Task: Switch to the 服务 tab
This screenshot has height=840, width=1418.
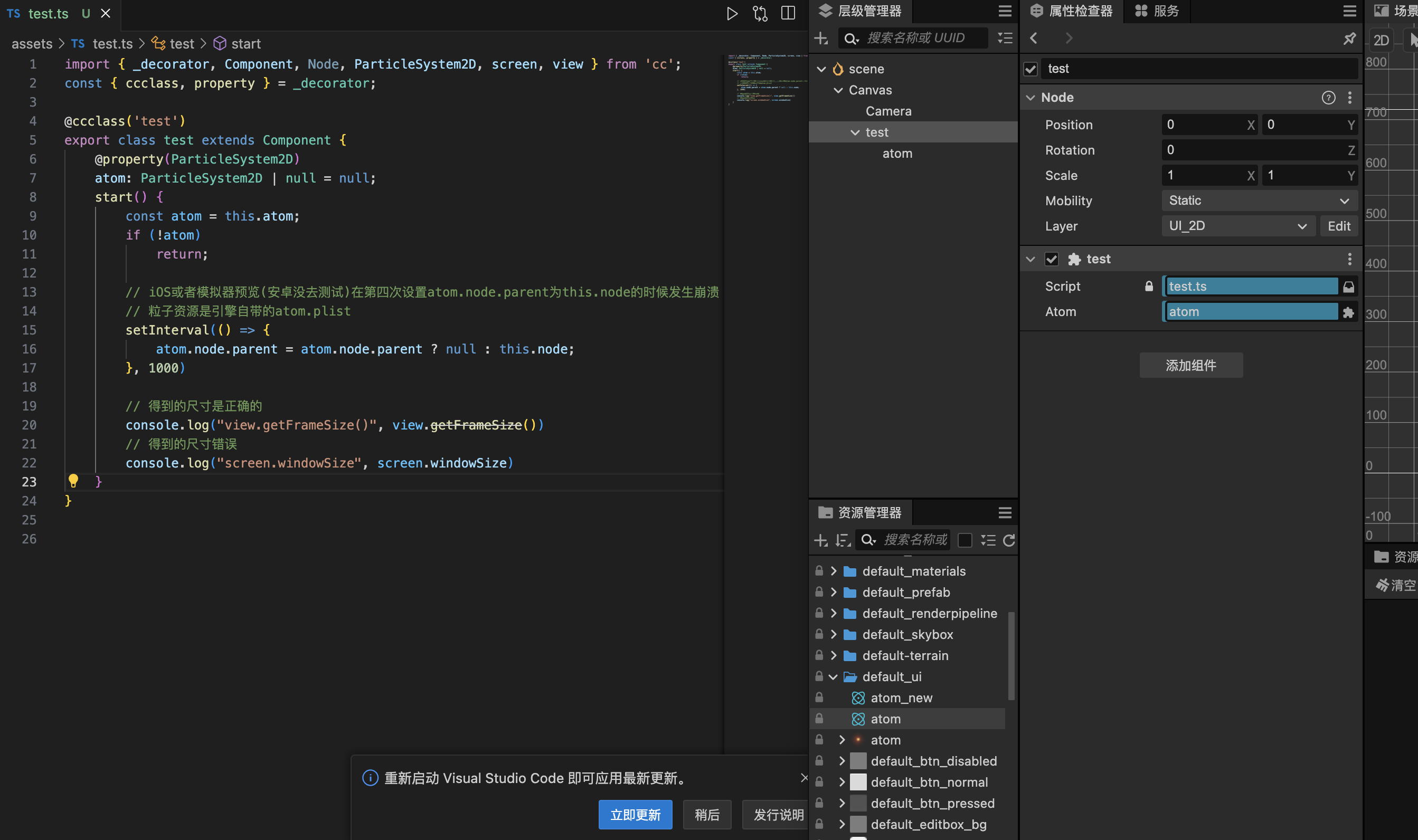Action: [1158, 11]
